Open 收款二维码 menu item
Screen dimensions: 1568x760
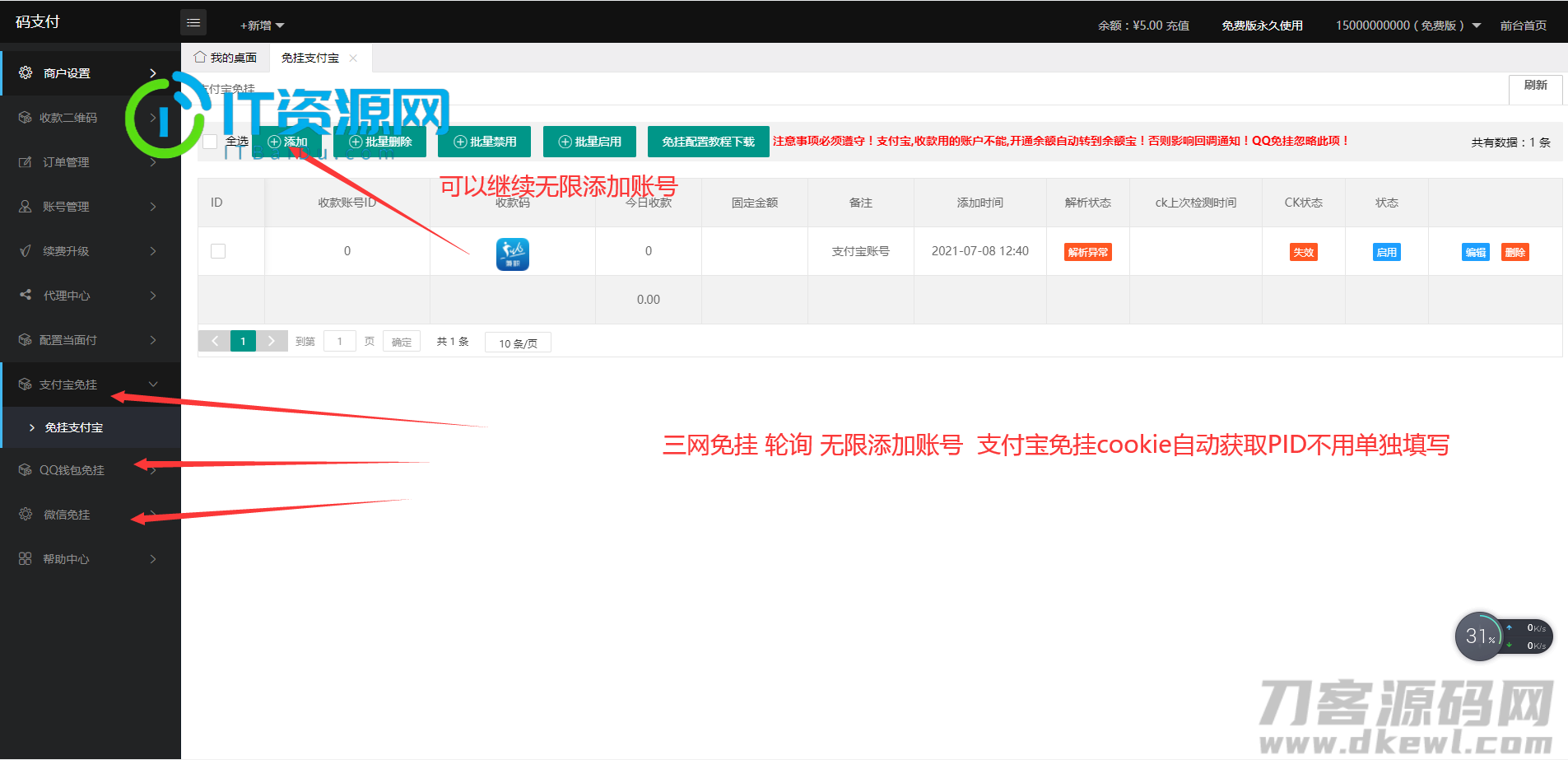(x=91, y=118)
